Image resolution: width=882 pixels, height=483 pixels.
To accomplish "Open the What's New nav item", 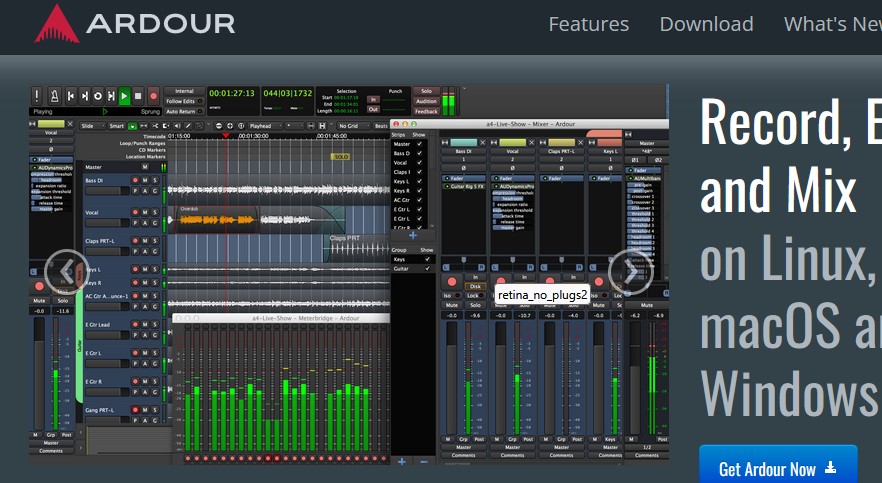I will [x=832, y=24].
